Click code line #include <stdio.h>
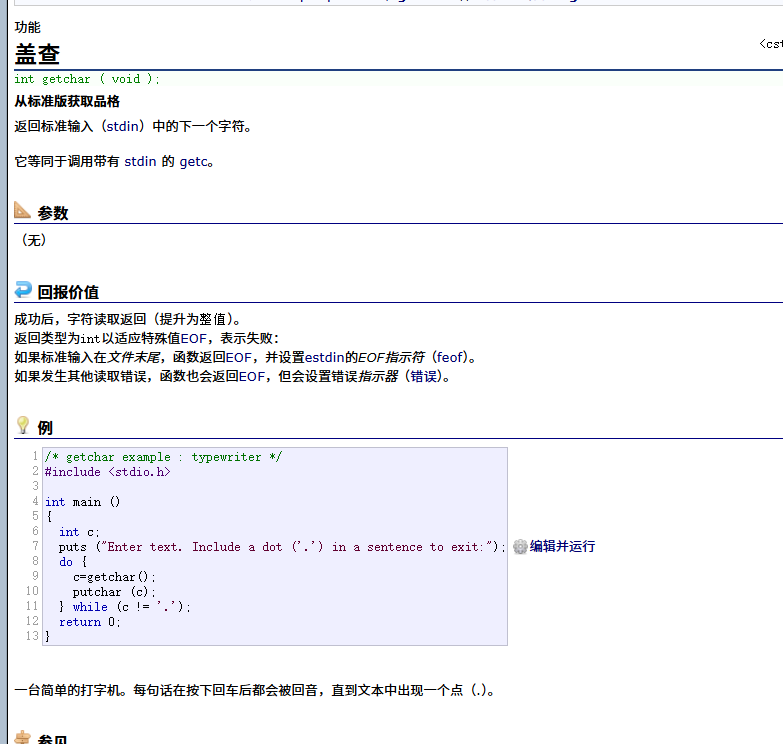 coord(108,472)
